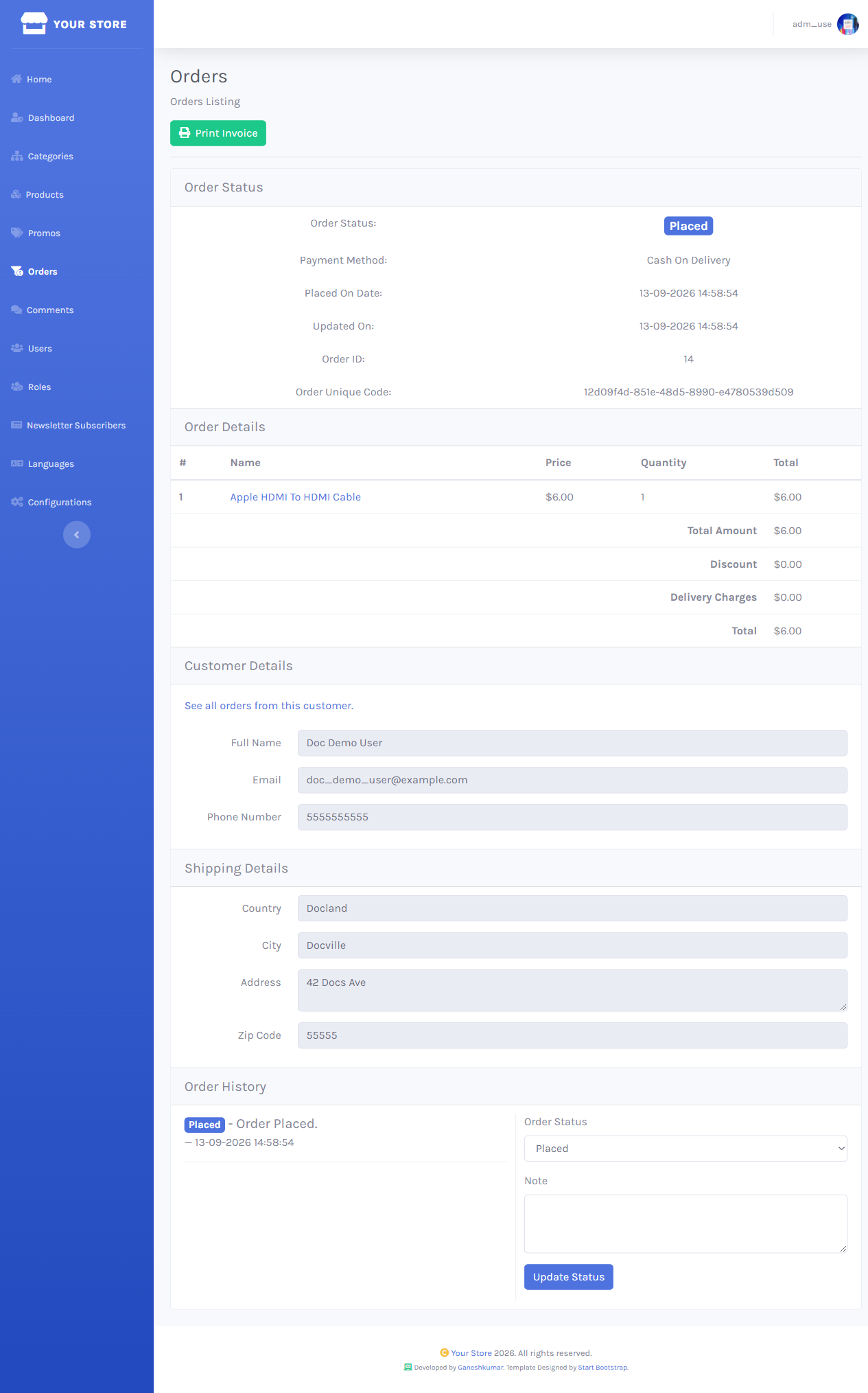The width and height of the screenshot is (868, 1393).
Task: Open the Order Status dropdown
Action: click(x=685, y=1149)
